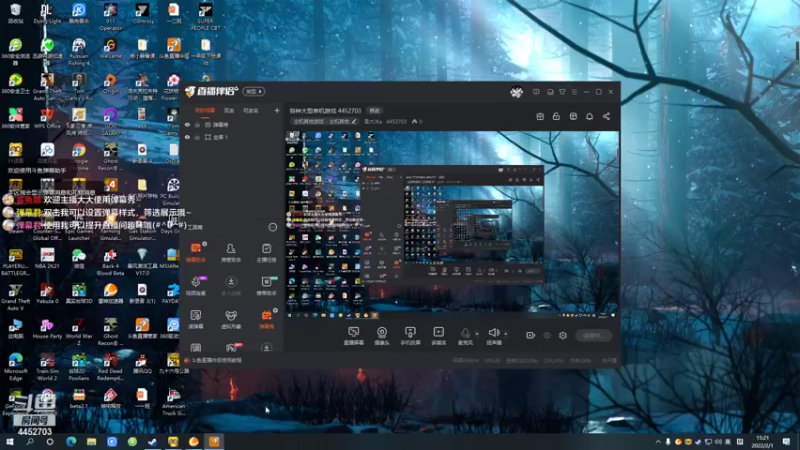
Task: Select the WeGame desktop icon
Action: (x=110, y=49)
